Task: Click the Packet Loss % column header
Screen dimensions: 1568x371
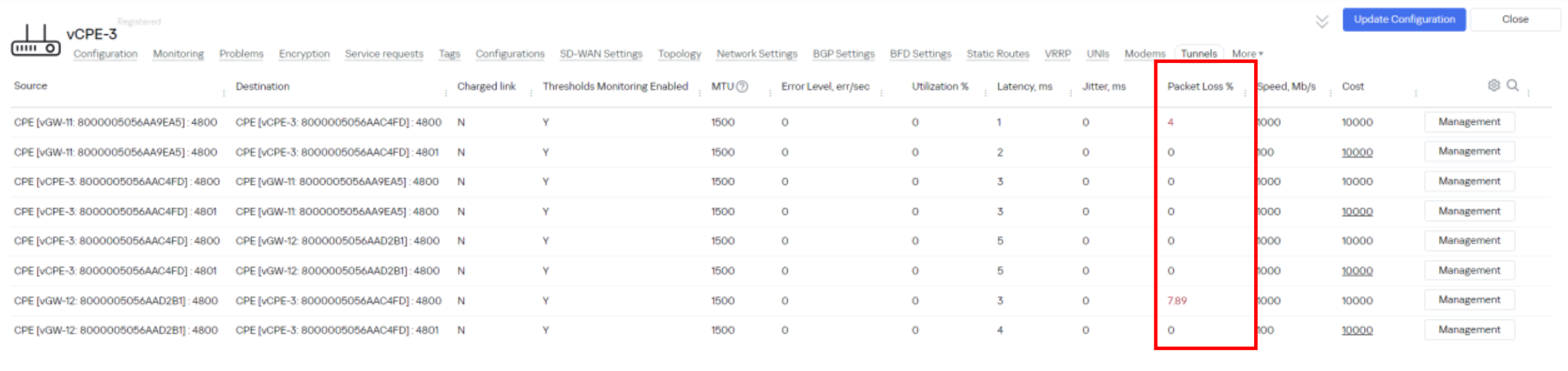Action: 1200,86
